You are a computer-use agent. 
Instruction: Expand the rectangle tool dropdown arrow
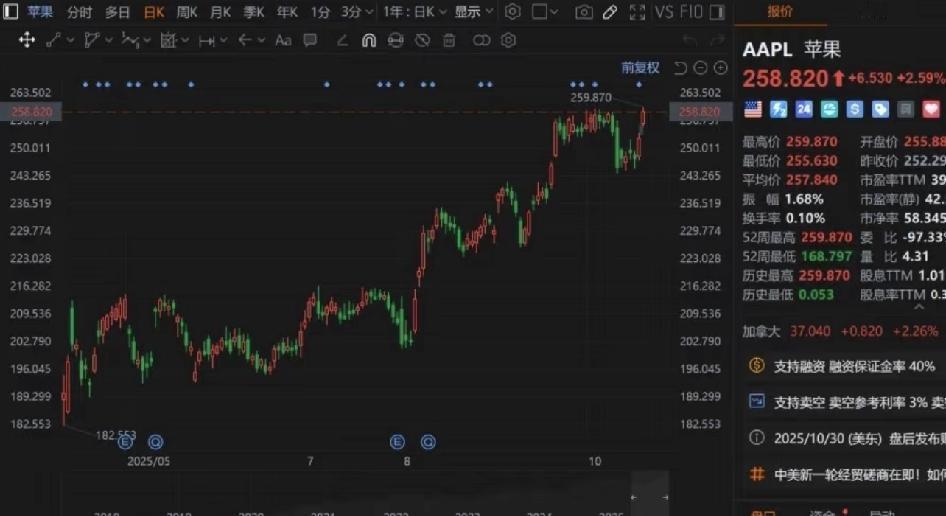pos(185,40)
